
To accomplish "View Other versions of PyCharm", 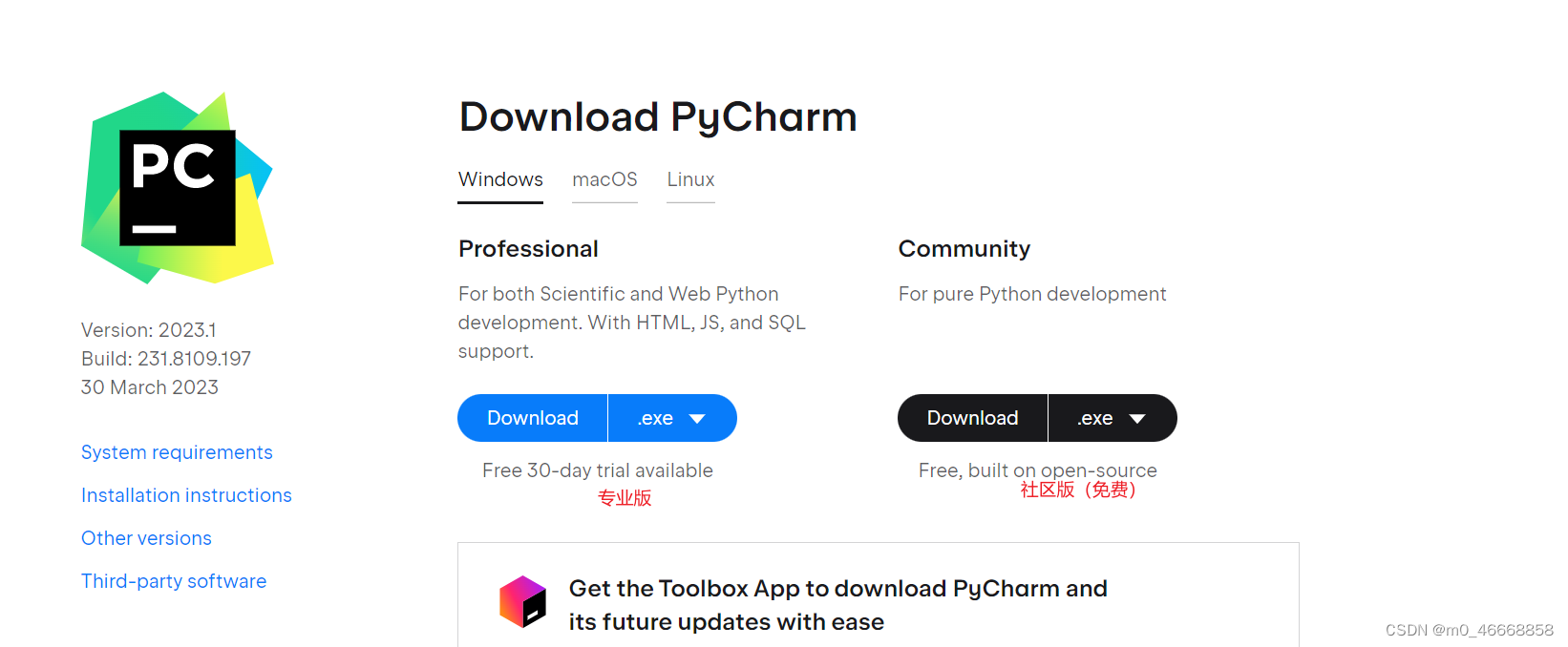I will tap(146, 538).
